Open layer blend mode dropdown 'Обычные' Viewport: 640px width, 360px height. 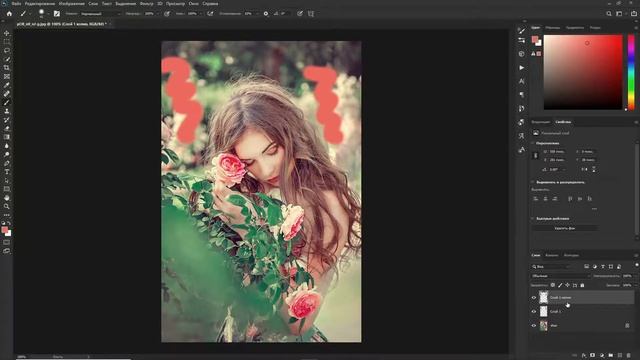[x=561, y=276]
